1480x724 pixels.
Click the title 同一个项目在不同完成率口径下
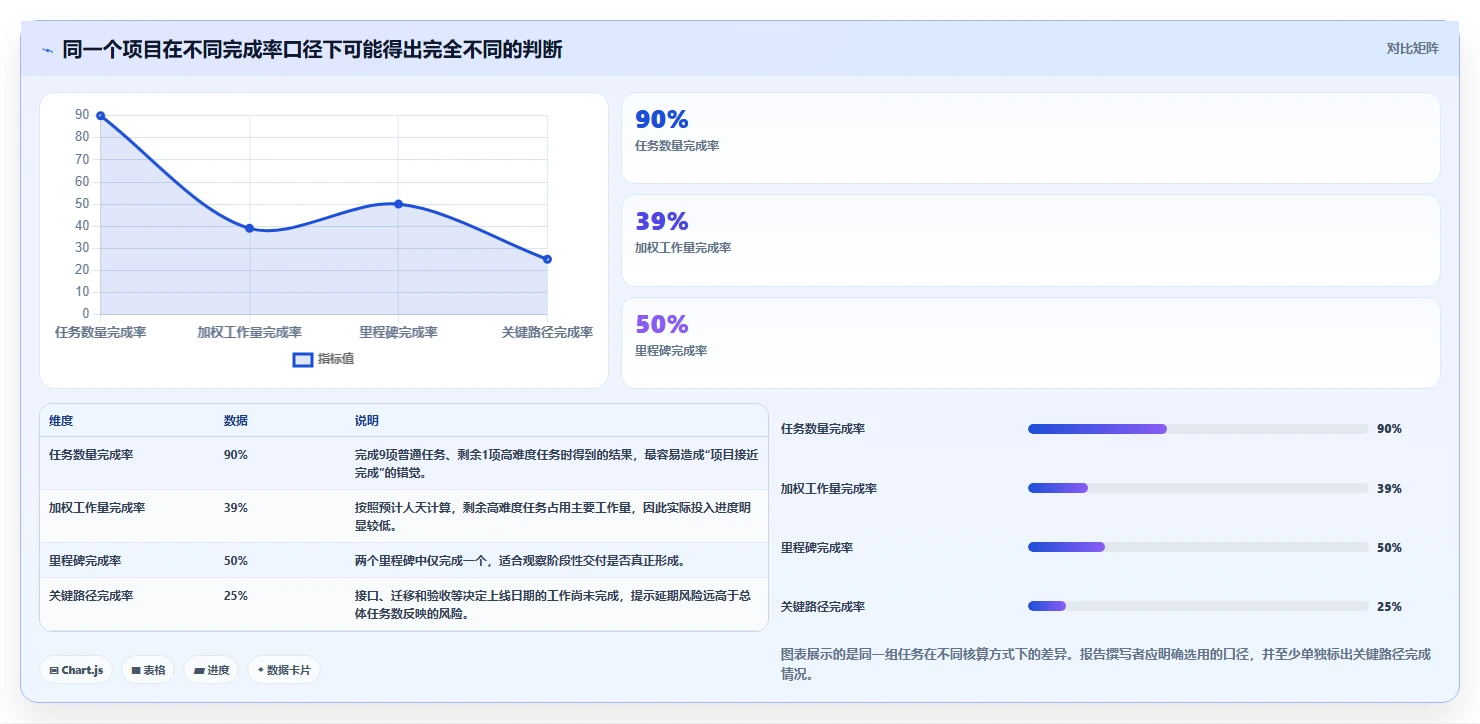(x=312, y=49)
